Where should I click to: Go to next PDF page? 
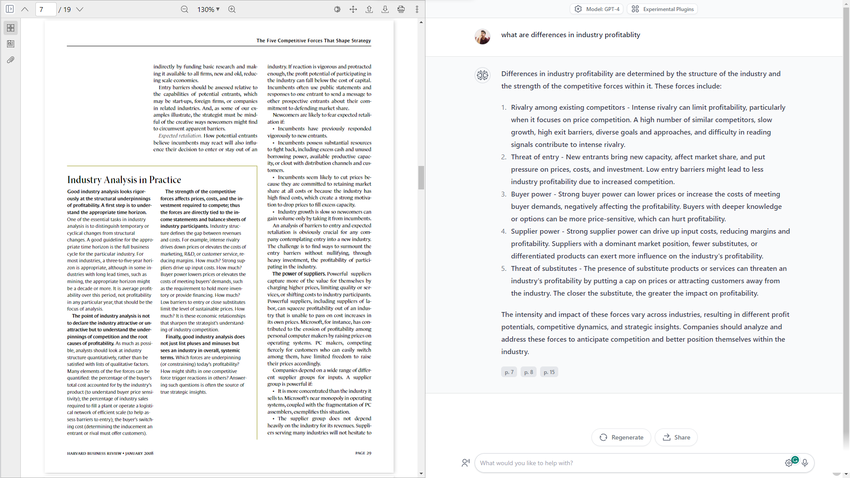click(x=80, y=9)
